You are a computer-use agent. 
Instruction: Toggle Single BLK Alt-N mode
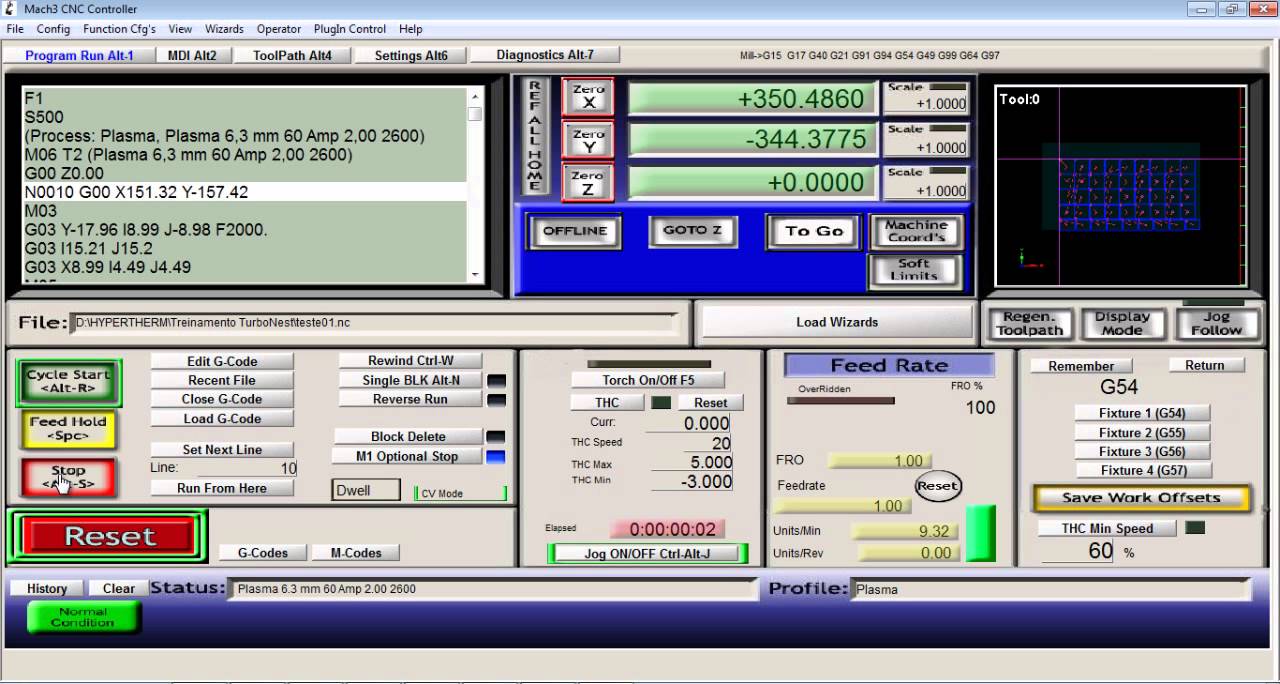411,380
